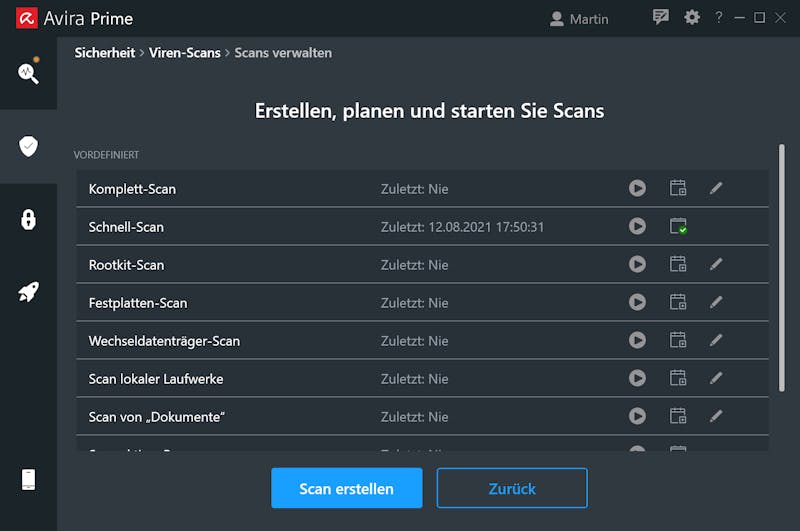The width and height of the screenshot is (800, 531).
Task: Start the Scan von Dokumente play icon
Action: pos(637,416)
